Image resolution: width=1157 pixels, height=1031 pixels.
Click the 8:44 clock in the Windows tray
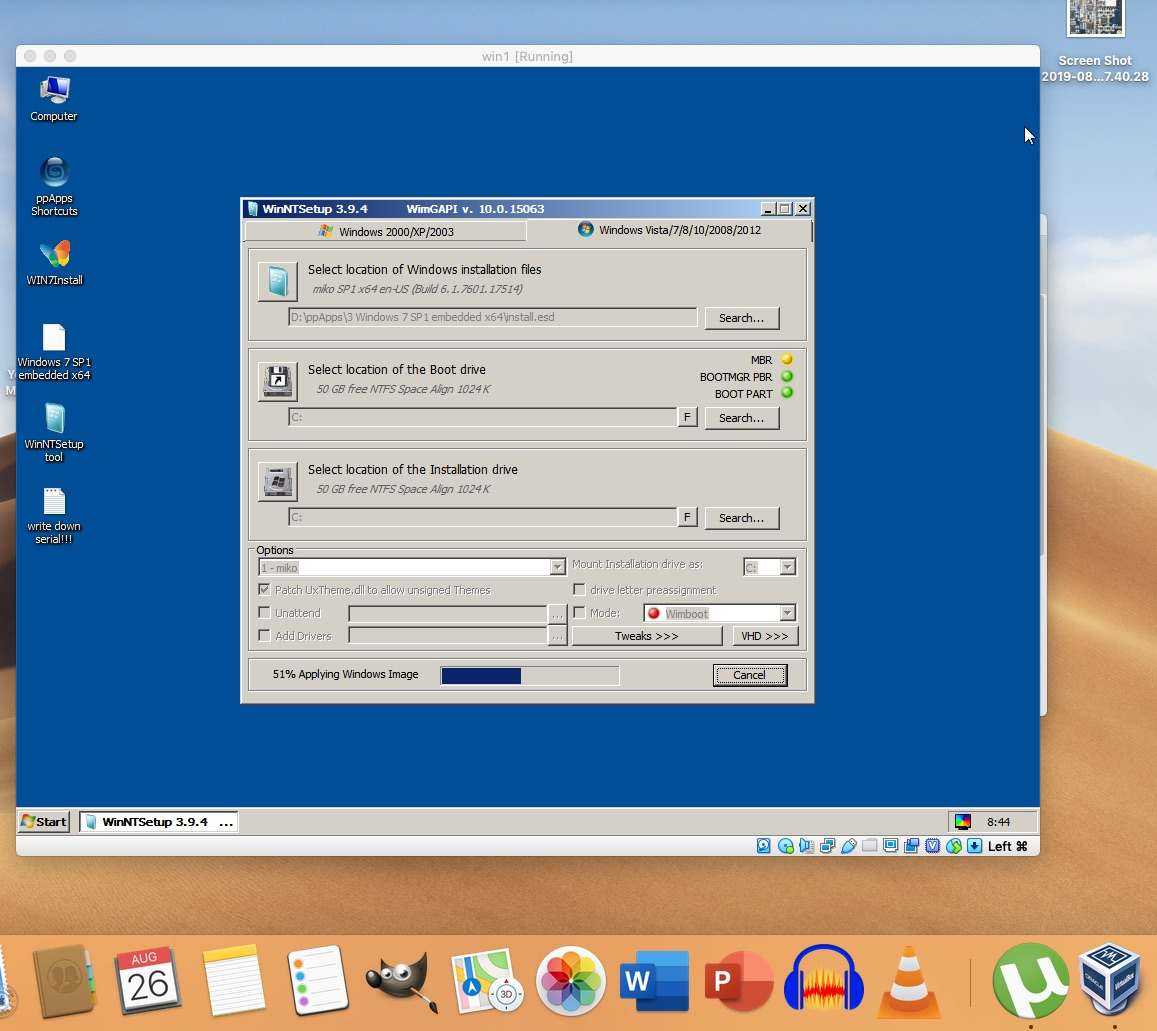998,822
